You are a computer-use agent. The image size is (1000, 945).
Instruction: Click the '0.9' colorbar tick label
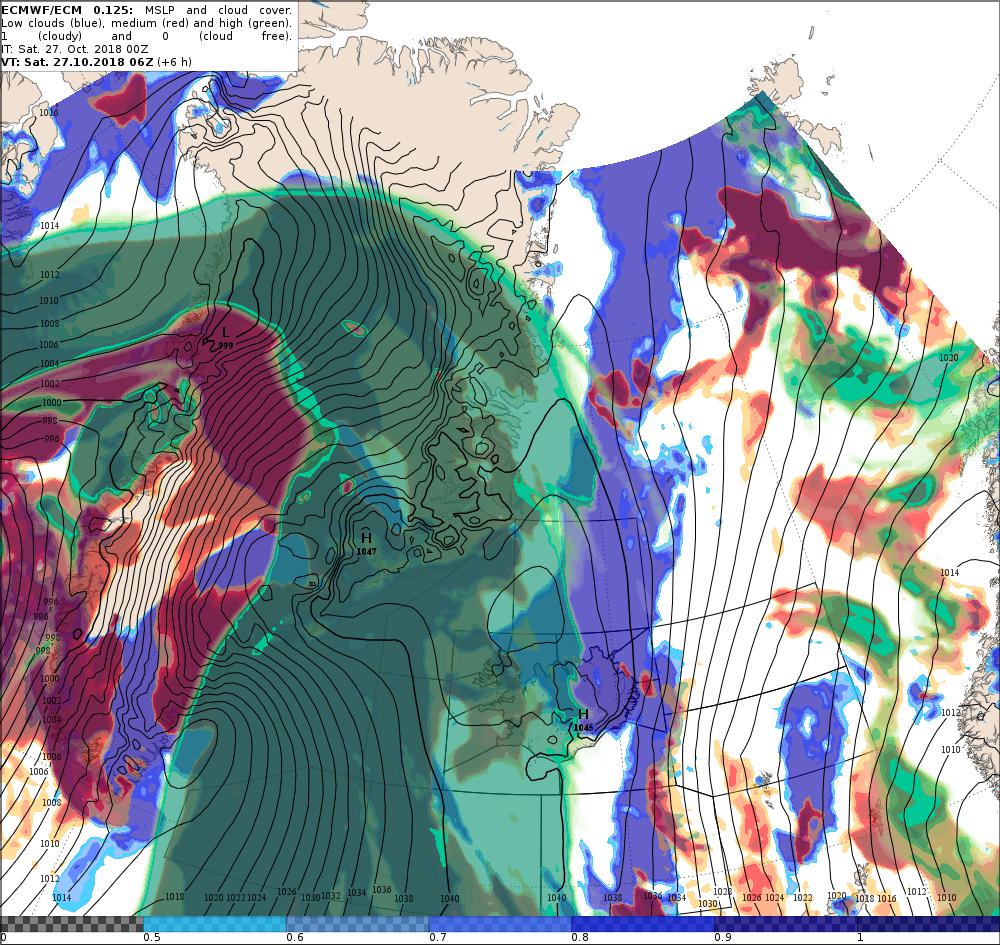point(723,937)
